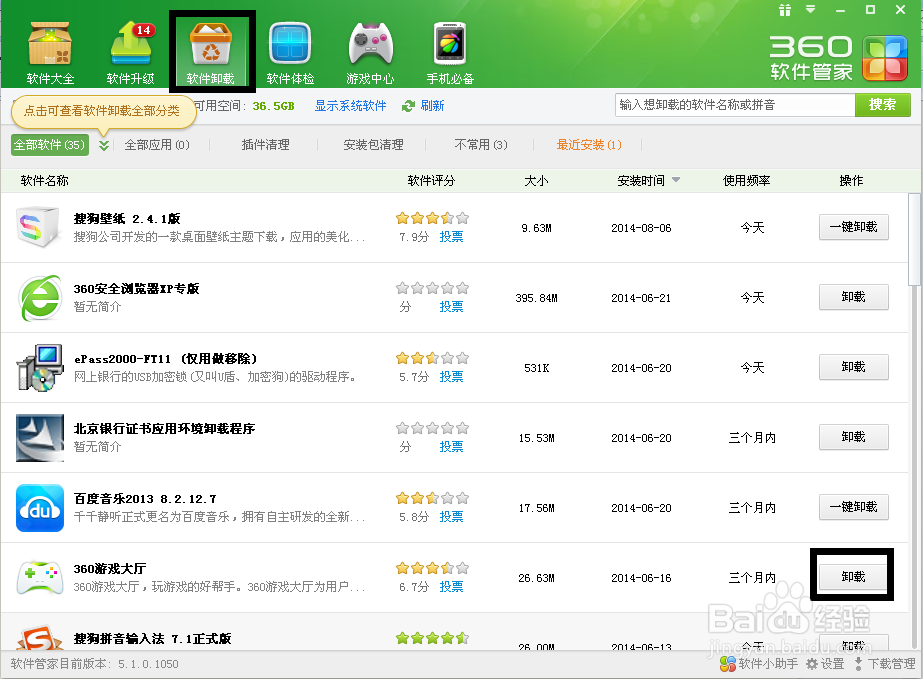Select ePass2000-FT11 (仅用做移除) title
The height and width of the screenshot is (679, 923).
[165, 359]
